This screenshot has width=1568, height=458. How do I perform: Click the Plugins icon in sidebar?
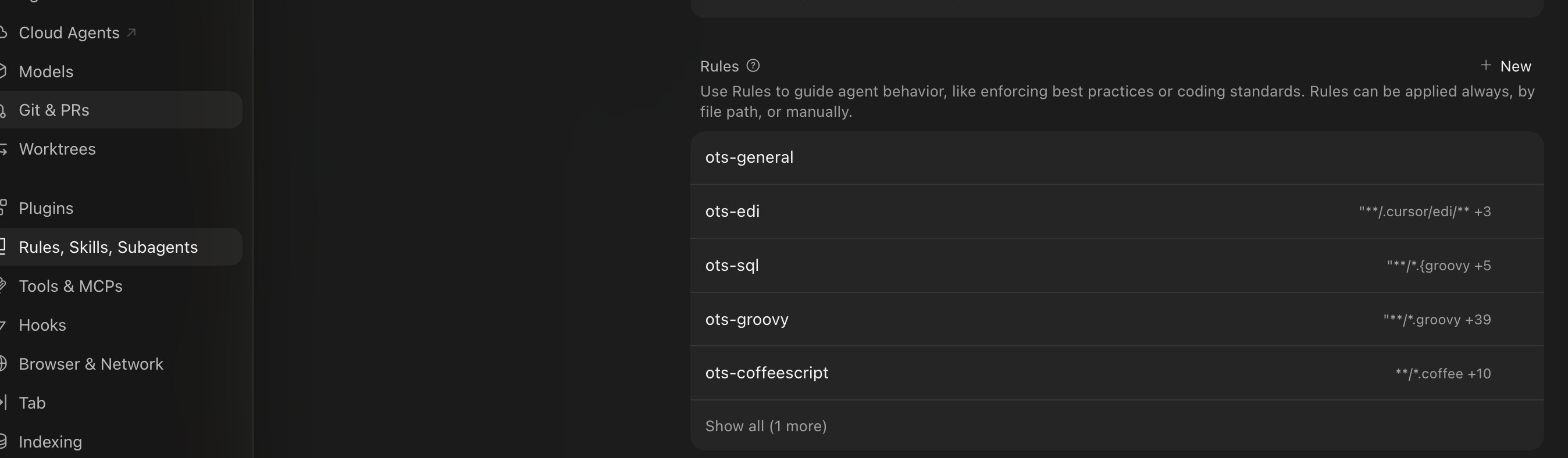pyautogui.click(x=3, y=208)
